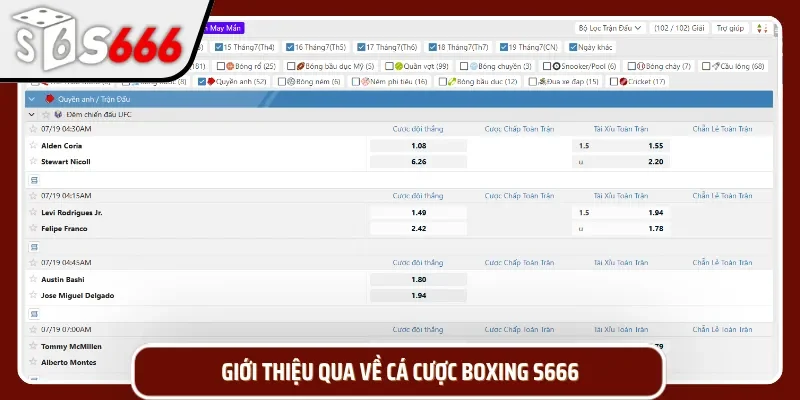800x400 pixels.
Task: Select over 1.5 odds 1.94 in Levi Rodrigues match
Action: pyautogui.click(x=621, y=212)
